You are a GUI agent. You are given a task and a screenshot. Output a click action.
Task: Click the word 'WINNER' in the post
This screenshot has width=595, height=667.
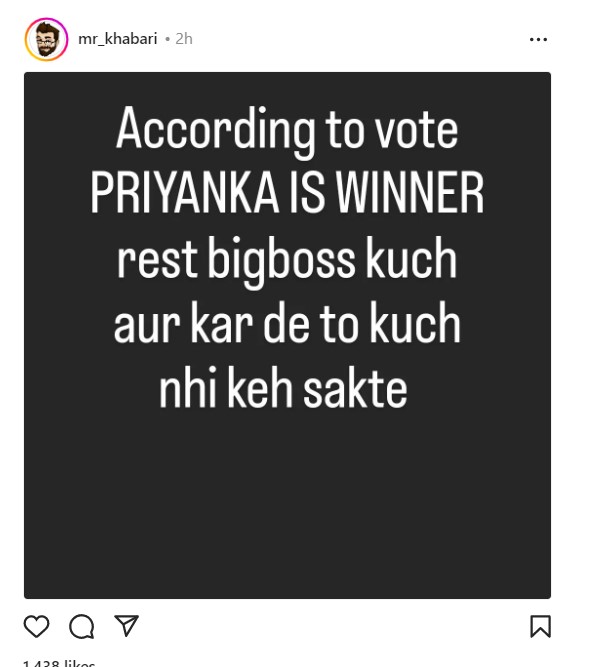coord(410,192)
